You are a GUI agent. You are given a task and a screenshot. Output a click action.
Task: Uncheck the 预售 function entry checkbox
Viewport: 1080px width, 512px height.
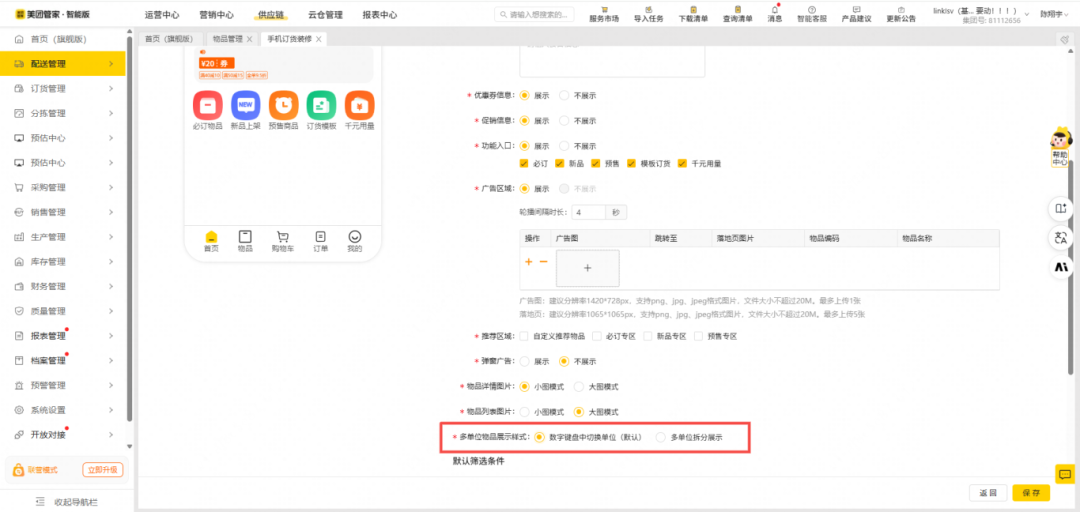(596, 163)
